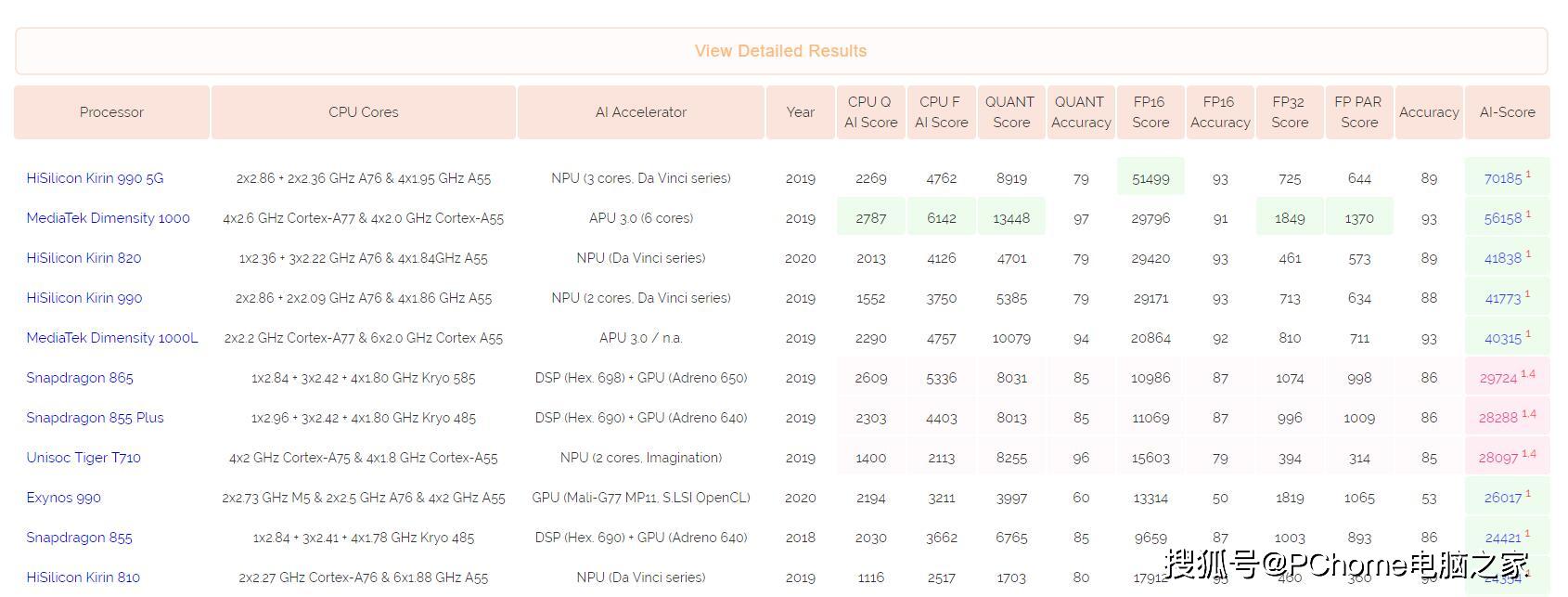Click the View Detailed Results button

tap(780, 51)
